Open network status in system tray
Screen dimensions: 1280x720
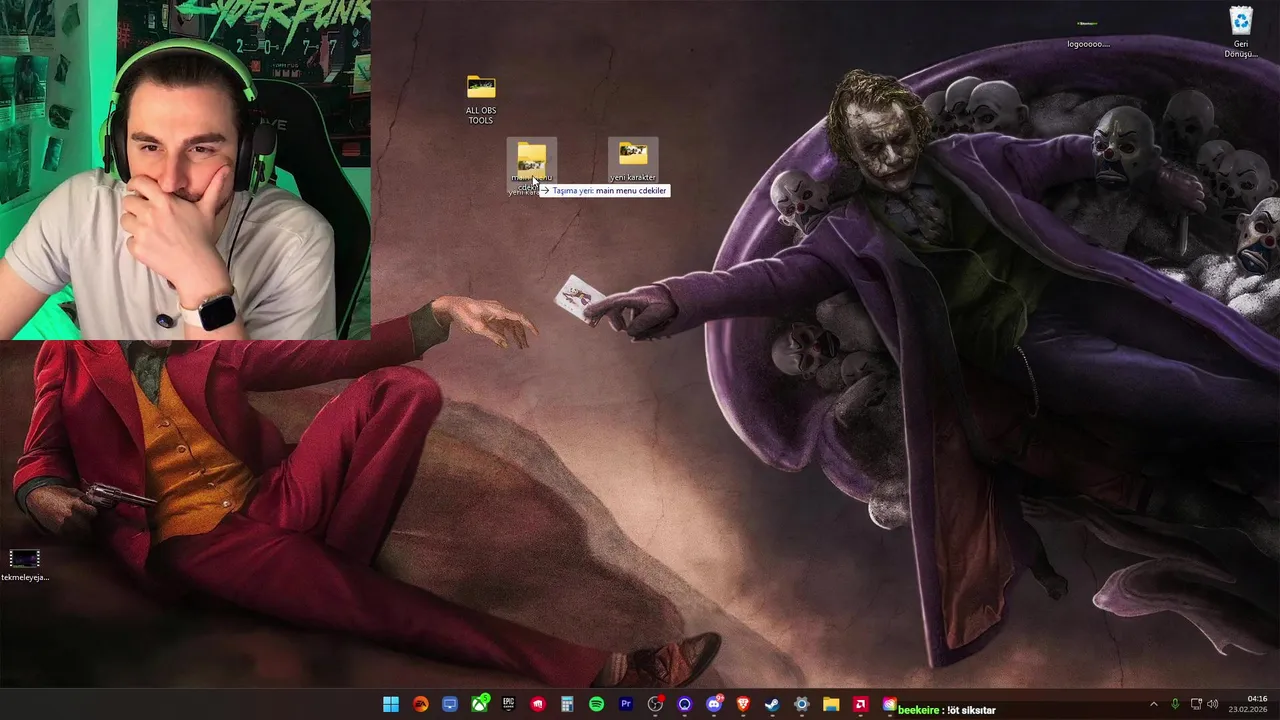coord(1196,704)
